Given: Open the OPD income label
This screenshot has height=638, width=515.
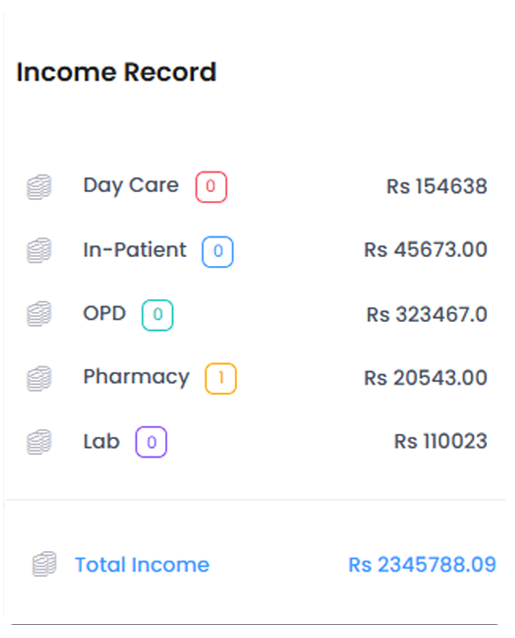Looking at the screenshot, I should tap(105, 313).
